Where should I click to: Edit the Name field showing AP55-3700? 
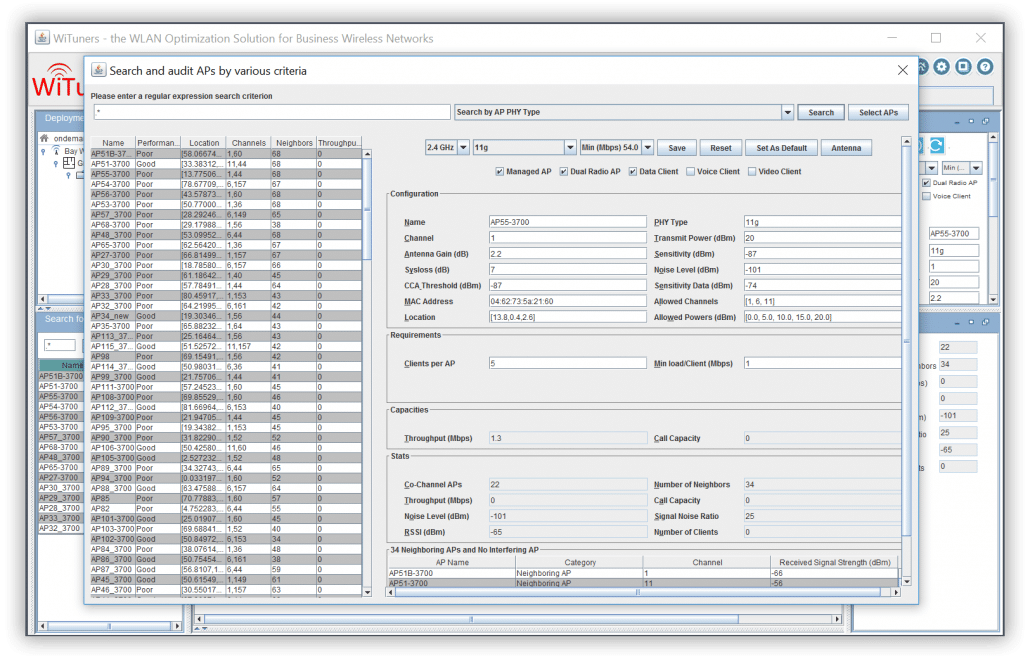568,222
